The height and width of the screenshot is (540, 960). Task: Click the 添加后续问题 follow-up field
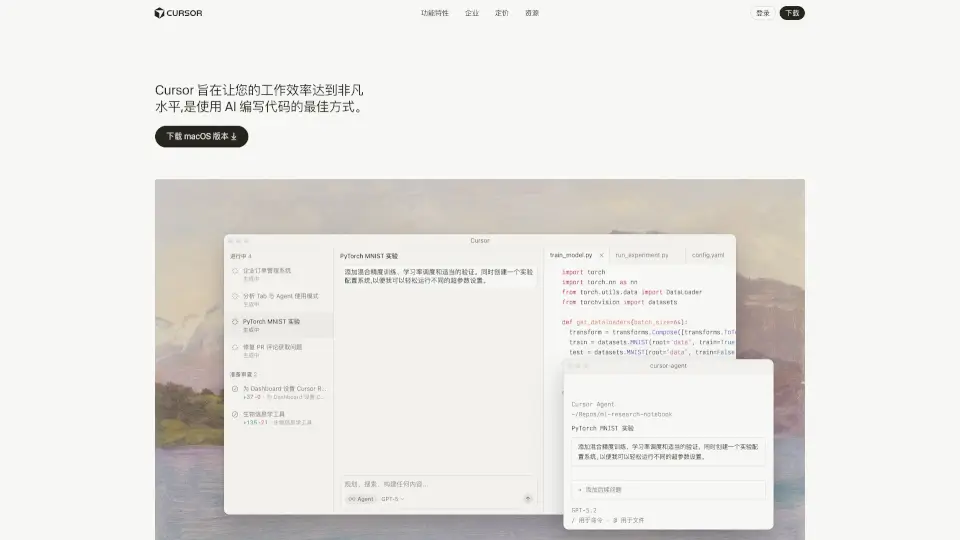pos(667,489)
